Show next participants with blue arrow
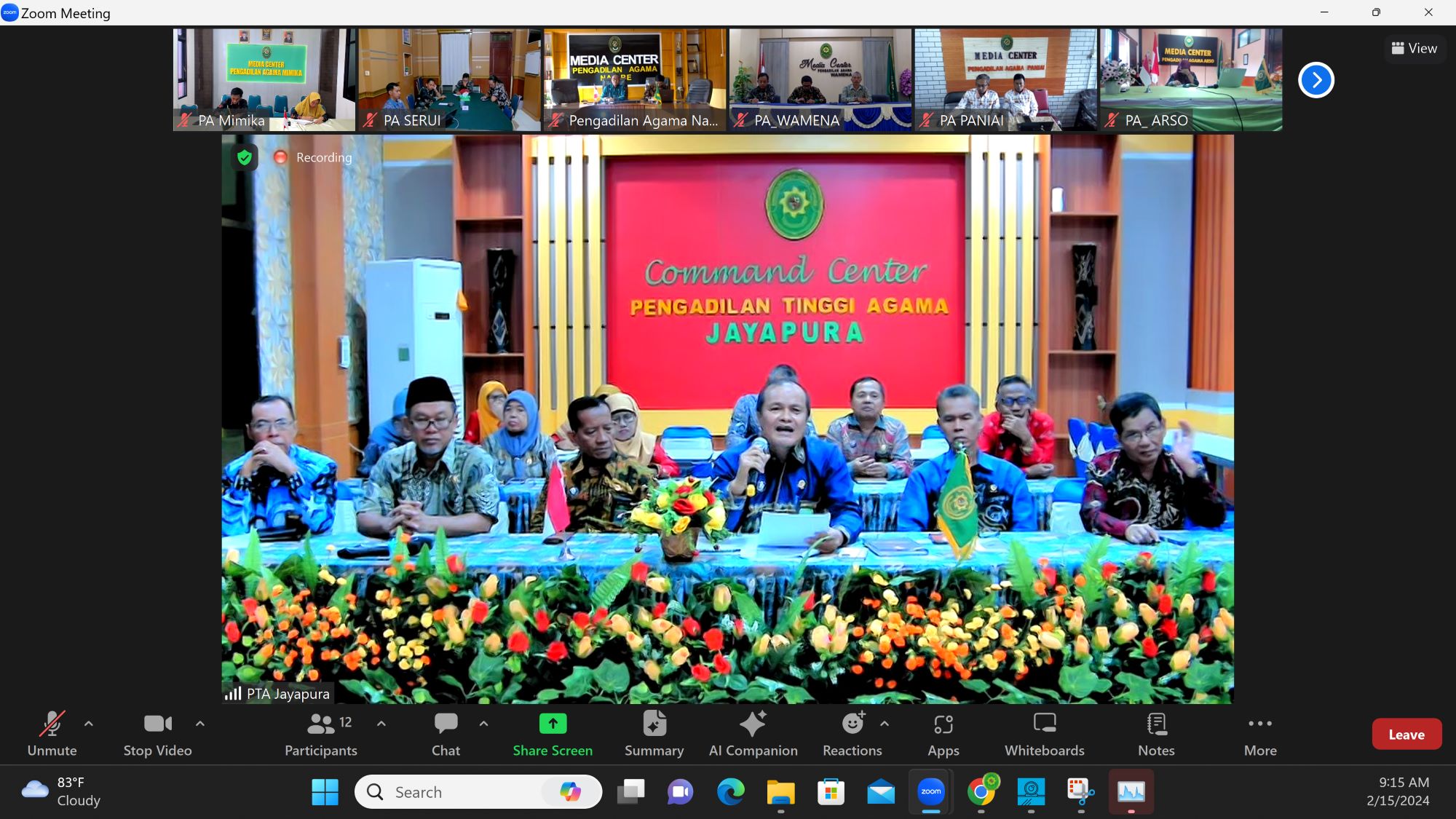1456x819 pixels. pyautogui.click(x=1316, y=80)
